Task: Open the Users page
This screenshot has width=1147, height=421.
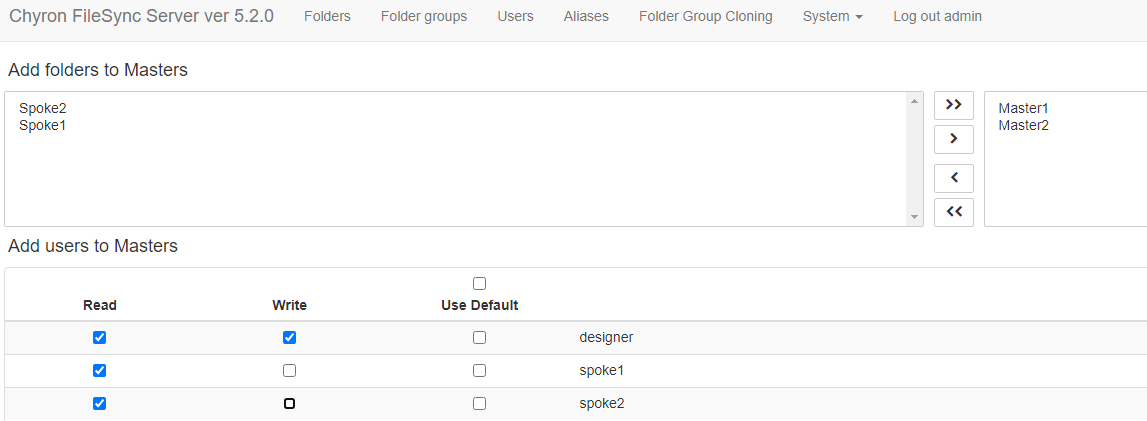Action: (515, 17)
